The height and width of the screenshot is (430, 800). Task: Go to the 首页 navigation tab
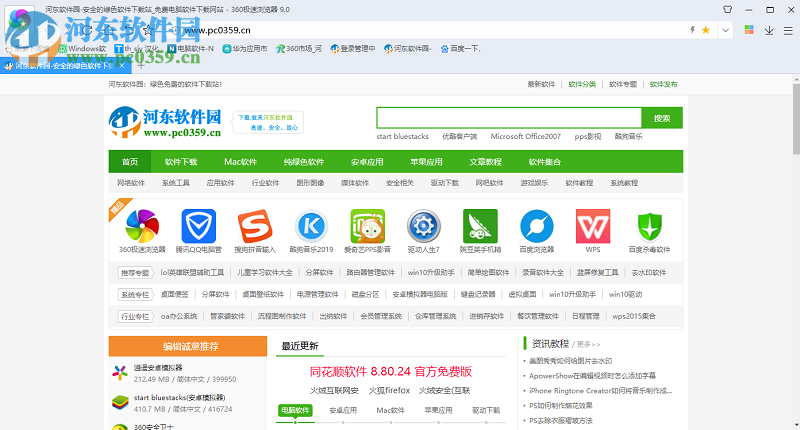(130, 162)
